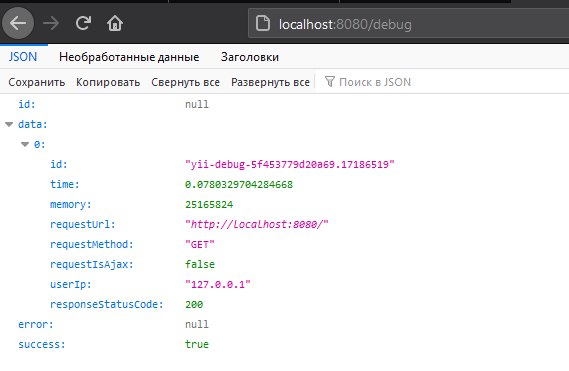Image resolution: width=569 pixels, height=371 pixels.
Task: Select the requestUrl row
Action: pos(284,224)
